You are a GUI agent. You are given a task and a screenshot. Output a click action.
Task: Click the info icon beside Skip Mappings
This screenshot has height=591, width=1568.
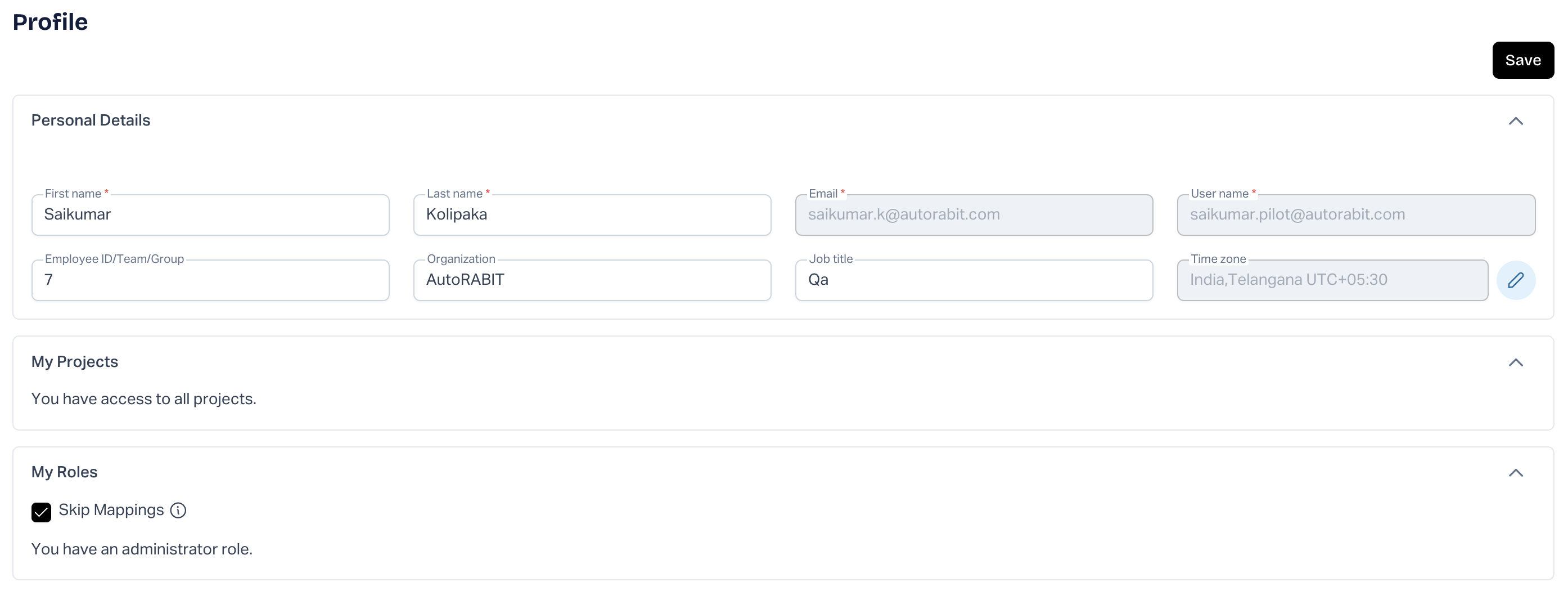[178, 511]
